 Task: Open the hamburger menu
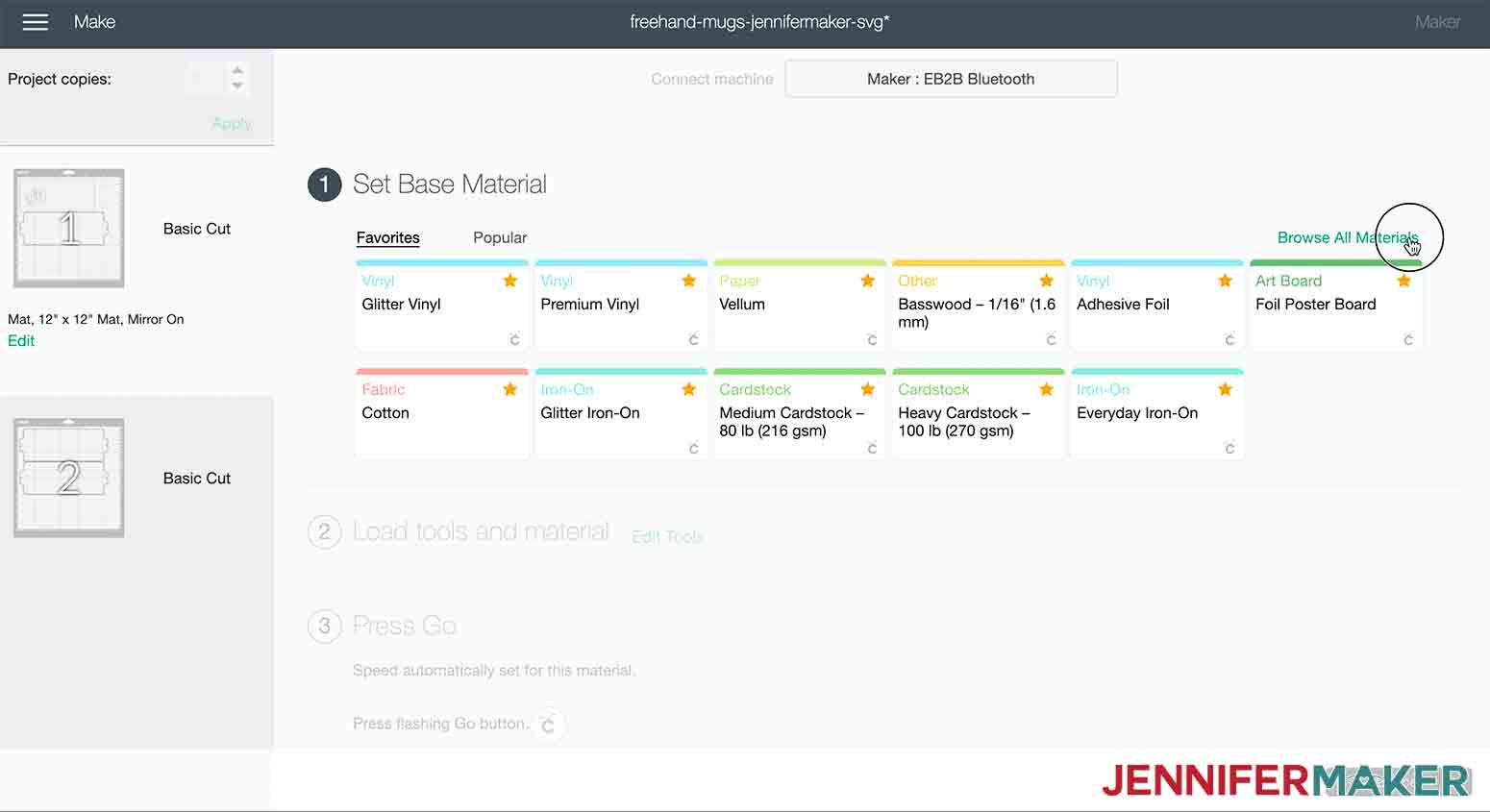click(x=36, y=22)
